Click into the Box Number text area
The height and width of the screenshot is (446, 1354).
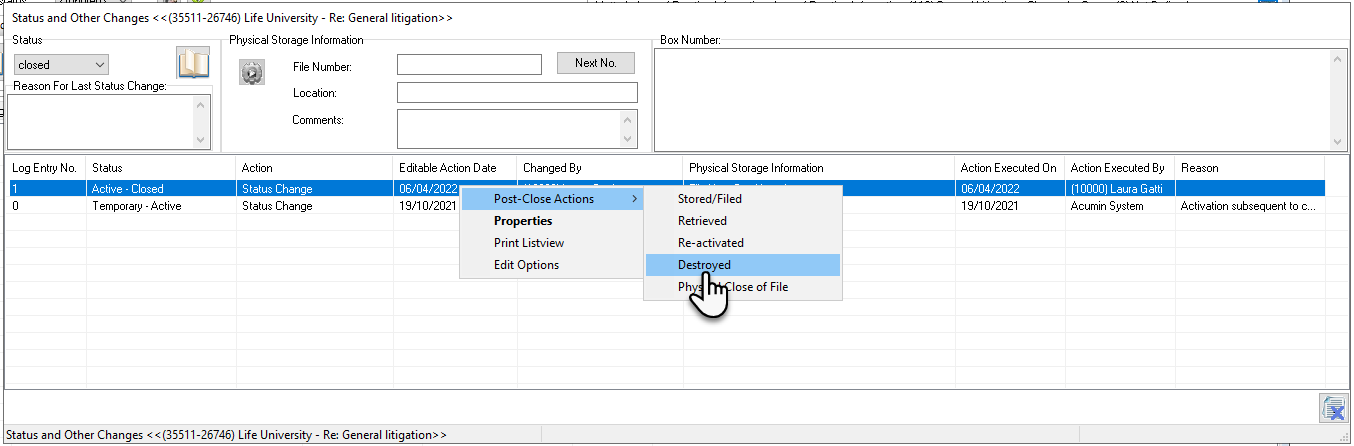coord(992,99)
